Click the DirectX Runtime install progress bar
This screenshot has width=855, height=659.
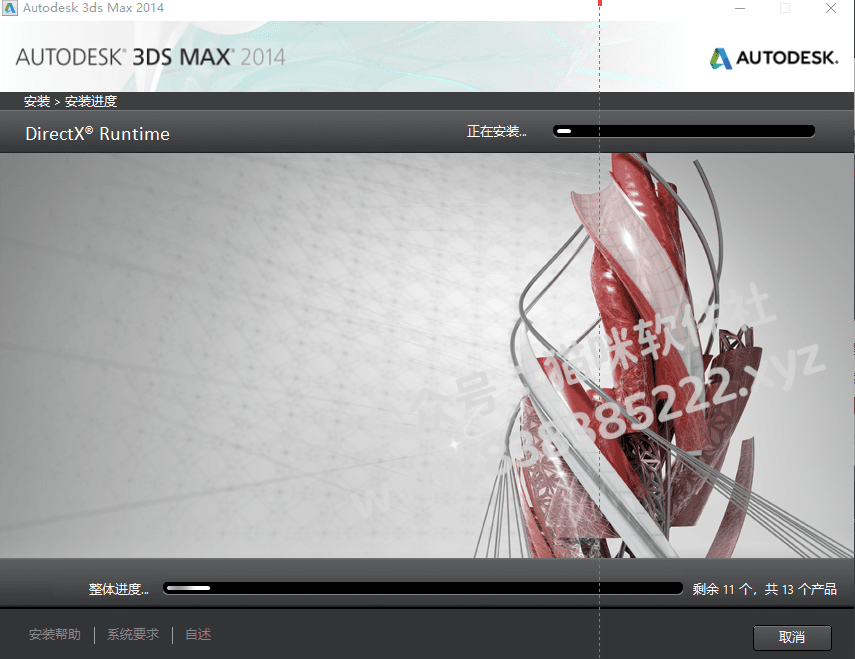684,131
